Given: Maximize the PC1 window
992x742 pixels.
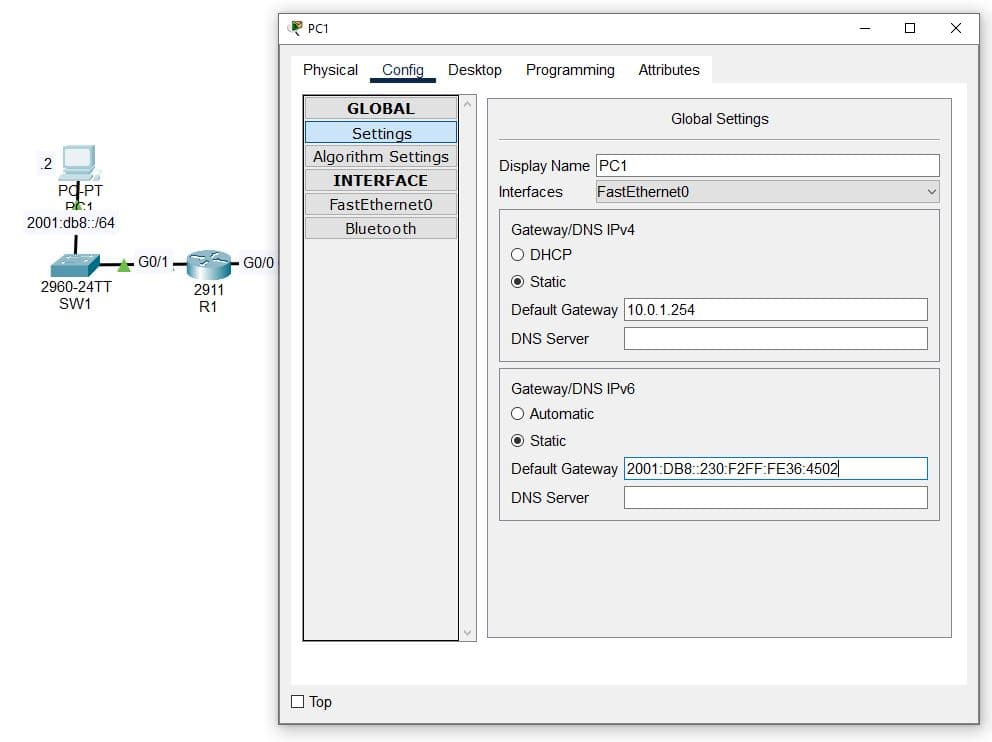Looking at the screenshot, I should 909,28.
